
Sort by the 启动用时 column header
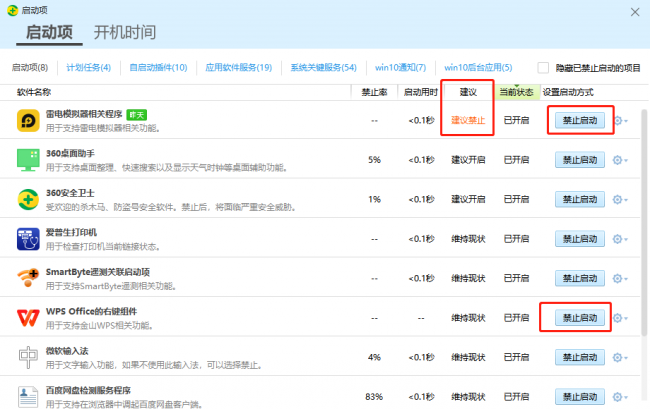point(421,92)
